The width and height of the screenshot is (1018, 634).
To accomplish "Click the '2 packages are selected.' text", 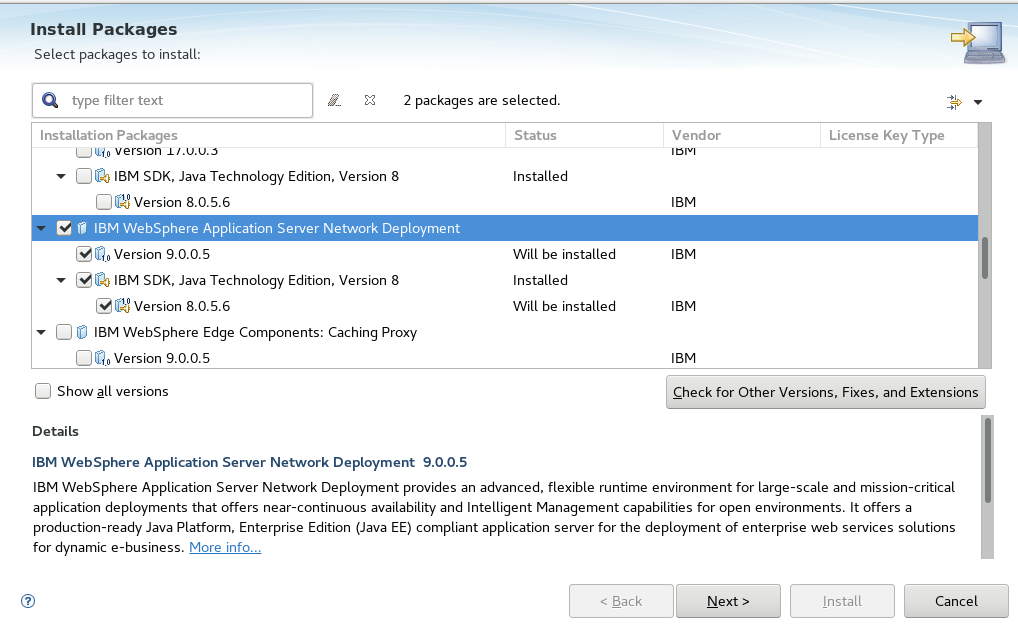I will (482, 101).
